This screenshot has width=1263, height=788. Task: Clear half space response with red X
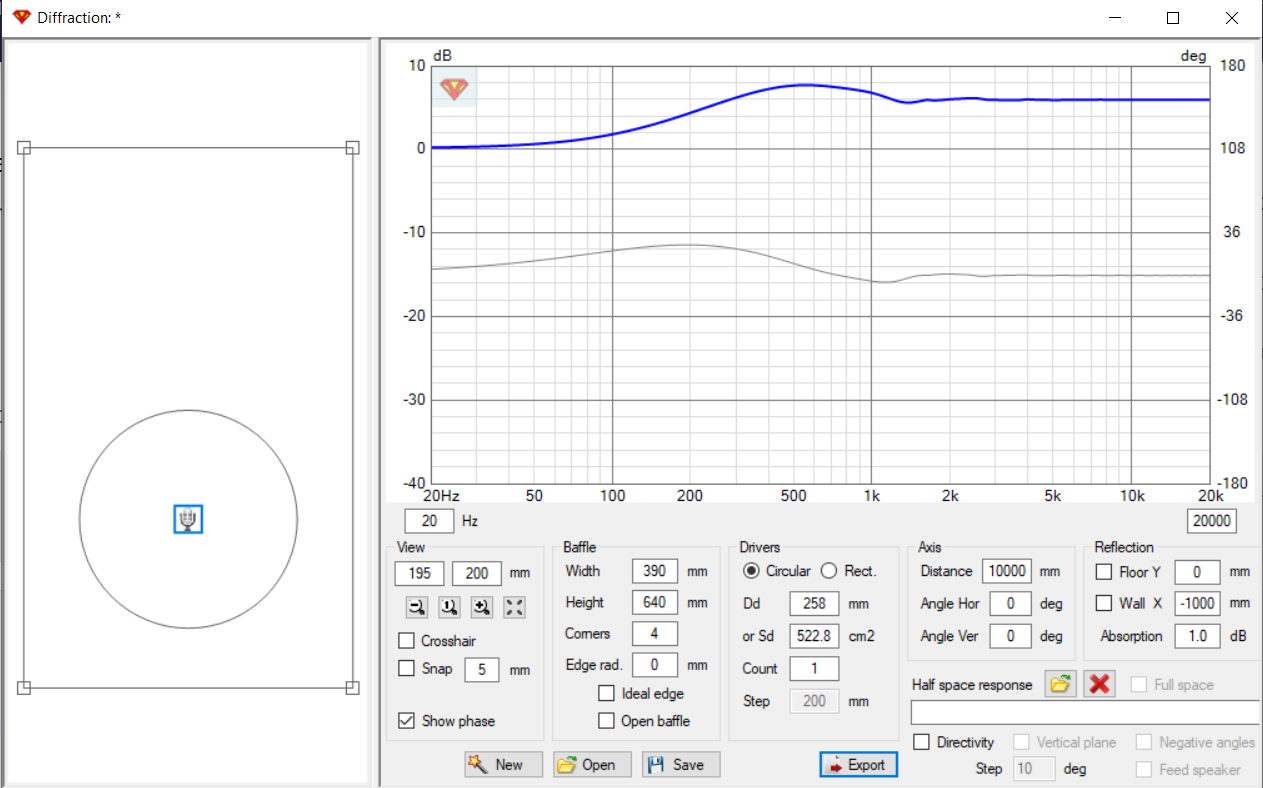1100,684
